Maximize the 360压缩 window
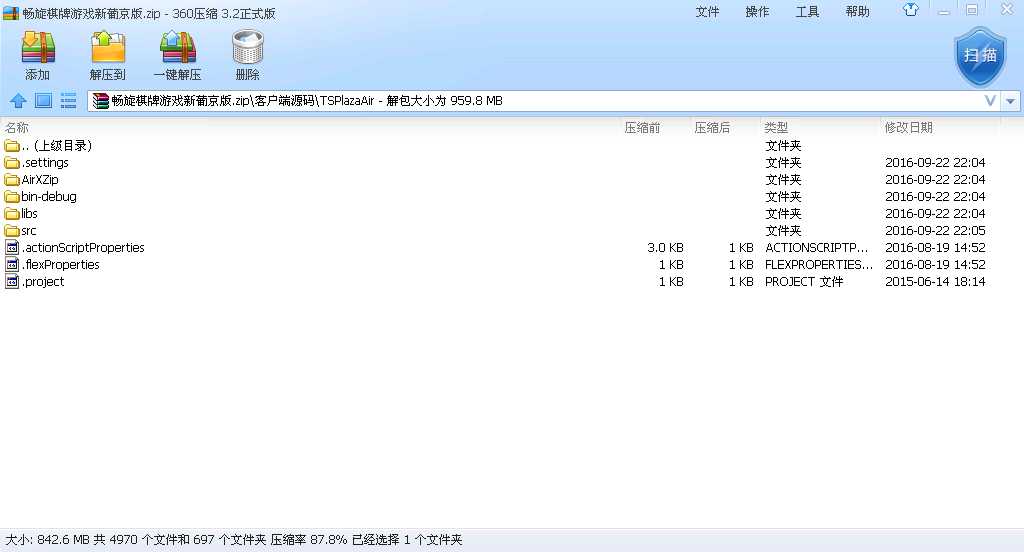1024x552 pixels. (972, 10)
